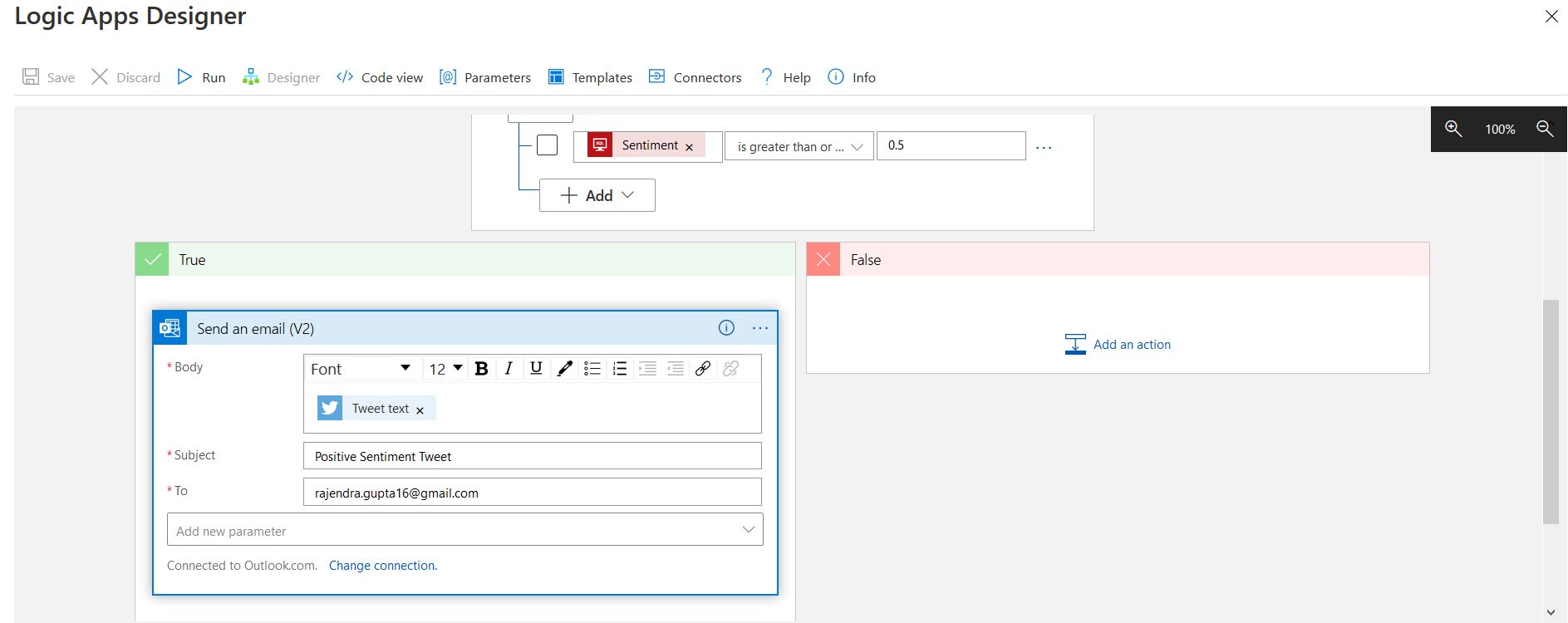Click the False branch label
The height and width of the screenshot is (623, 1568).
[866, 260]
